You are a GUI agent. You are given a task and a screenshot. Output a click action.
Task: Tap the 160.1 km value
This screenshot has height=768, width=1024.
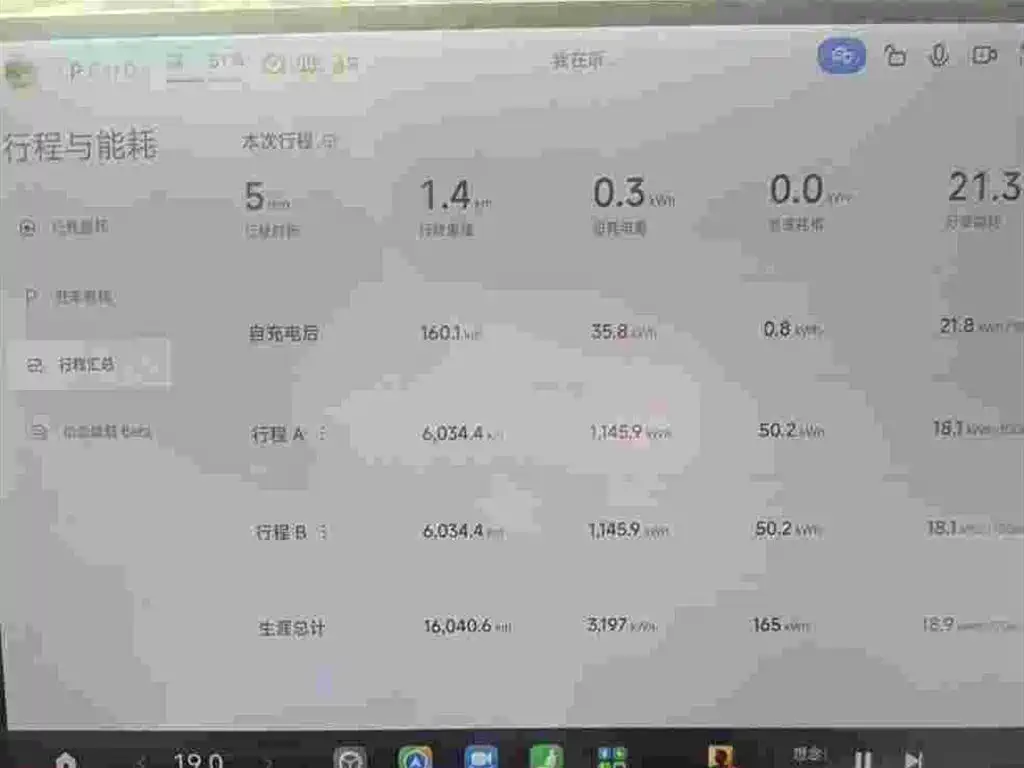click(451, 333)
